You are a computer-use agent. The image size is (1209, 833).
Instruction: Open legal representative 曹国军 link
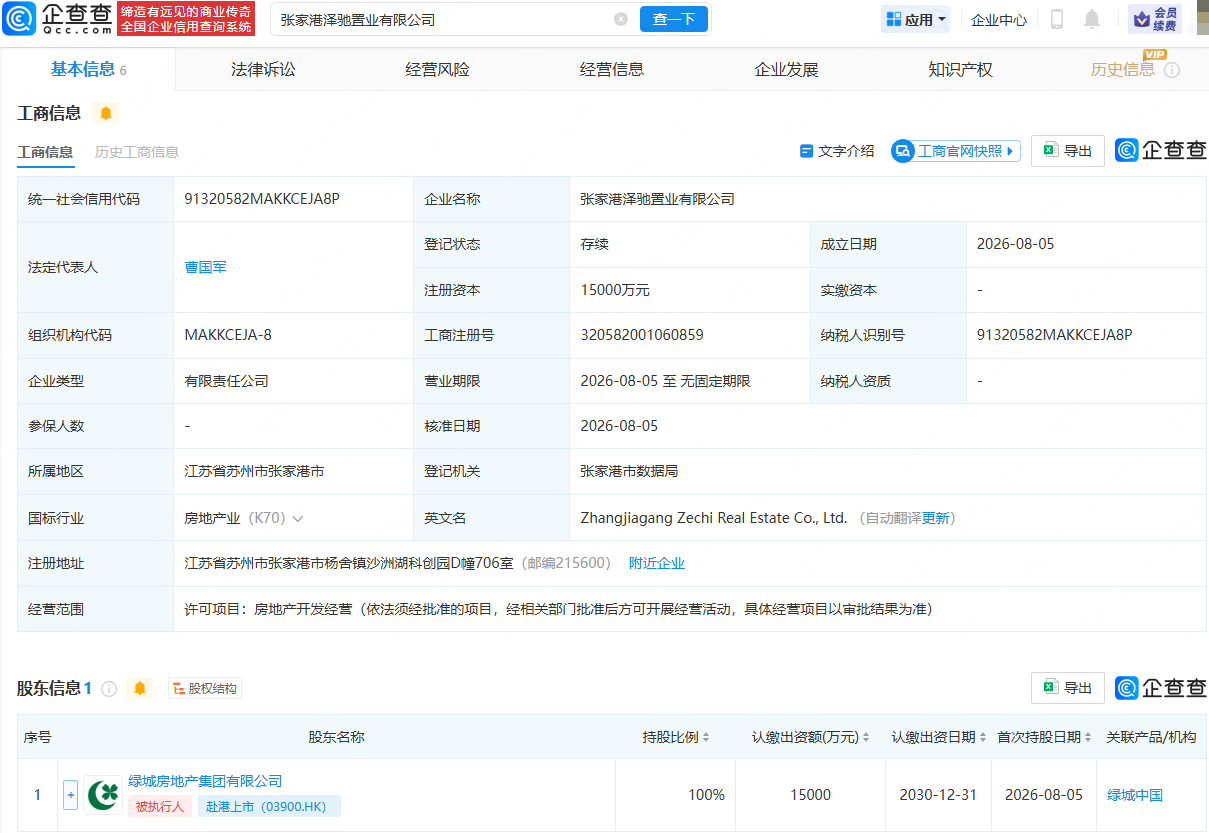tap(205, 267)
